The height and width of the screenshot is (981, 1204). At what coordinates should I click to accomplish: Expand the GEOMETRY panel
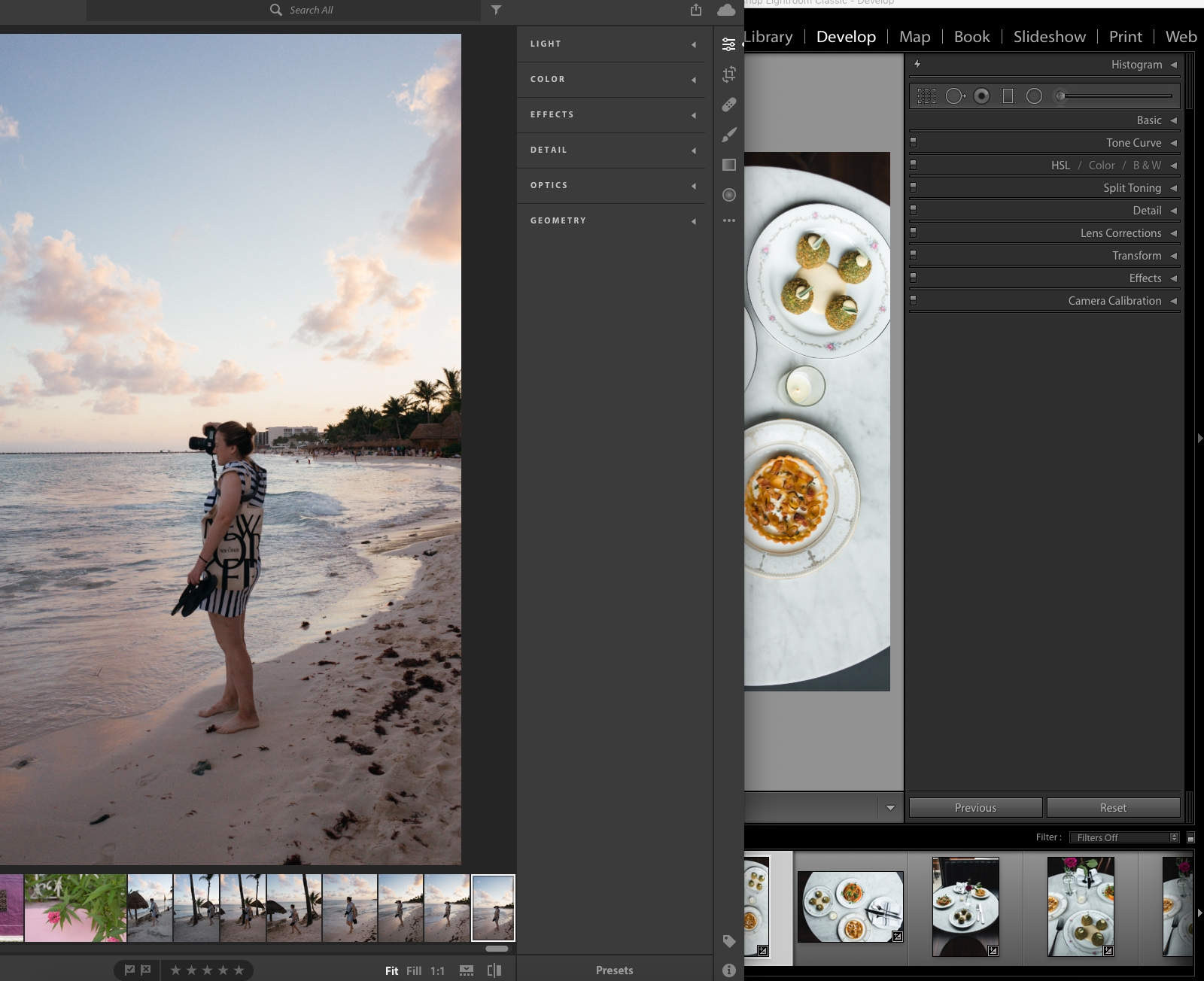tap(611, 221)
